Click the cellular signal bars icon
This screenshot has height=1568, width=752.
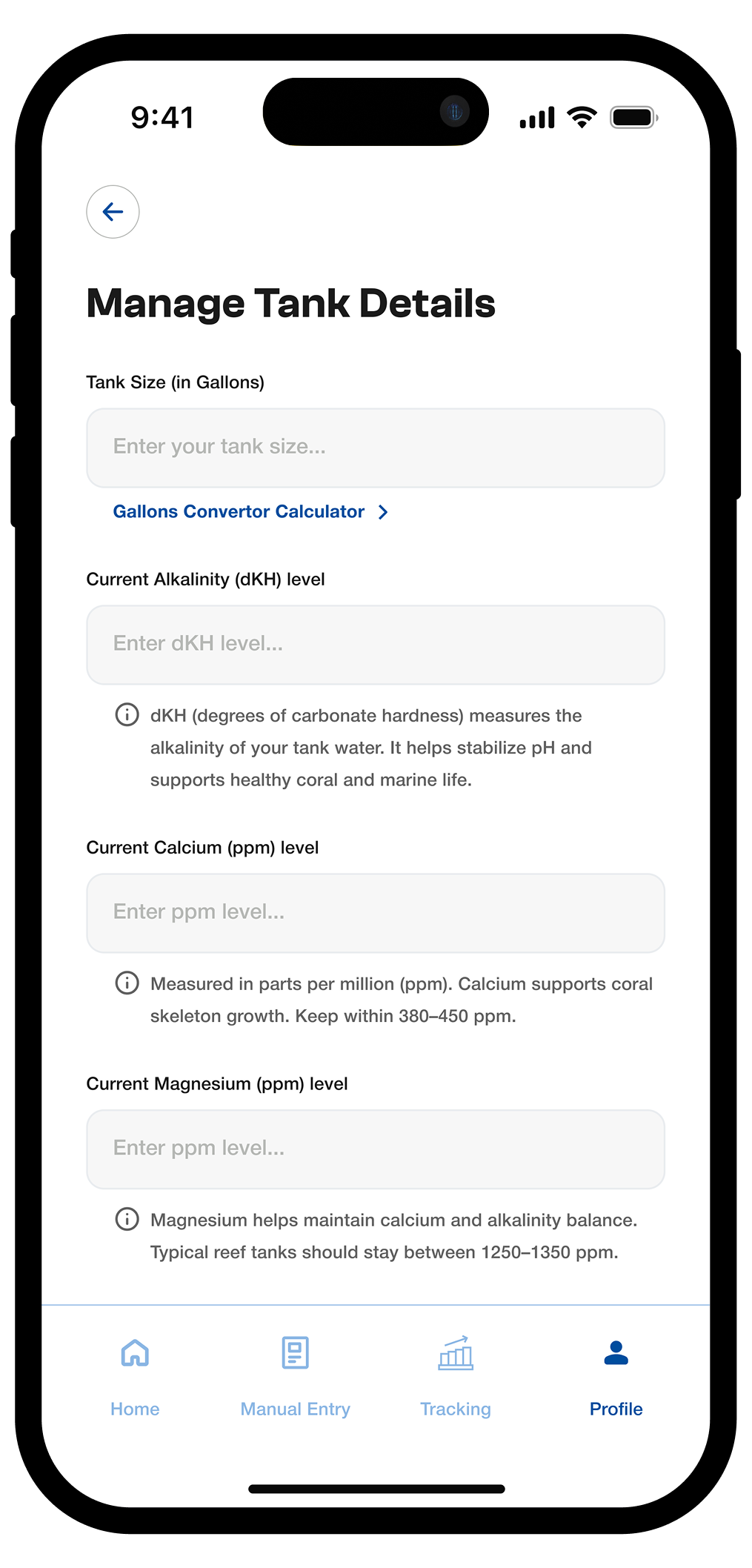537,118
